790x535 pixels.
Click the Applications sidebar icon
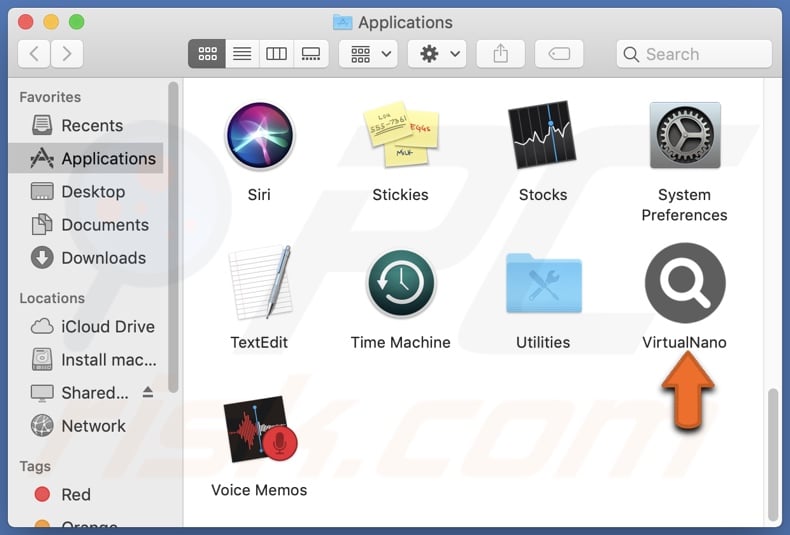pos(42,159)
